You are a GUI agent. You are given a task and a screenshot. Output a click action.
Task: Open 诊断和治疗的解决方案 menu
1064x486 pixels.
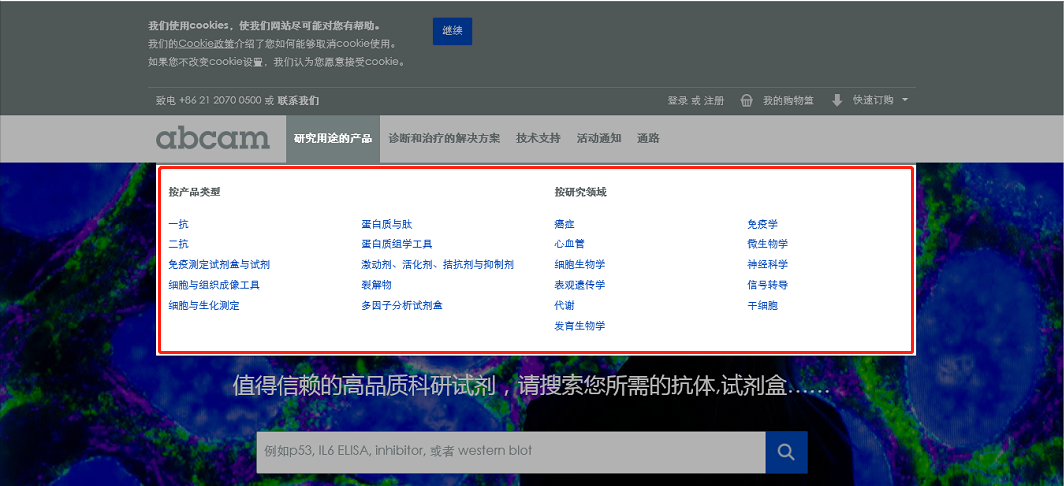click(444, 139)
